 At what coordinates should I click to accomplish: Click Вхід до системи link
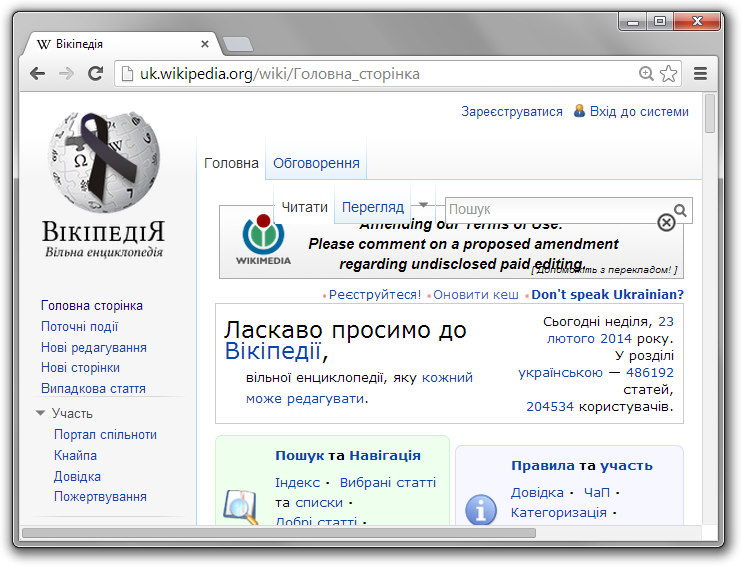pyautogui.click(x=639, y=111)
